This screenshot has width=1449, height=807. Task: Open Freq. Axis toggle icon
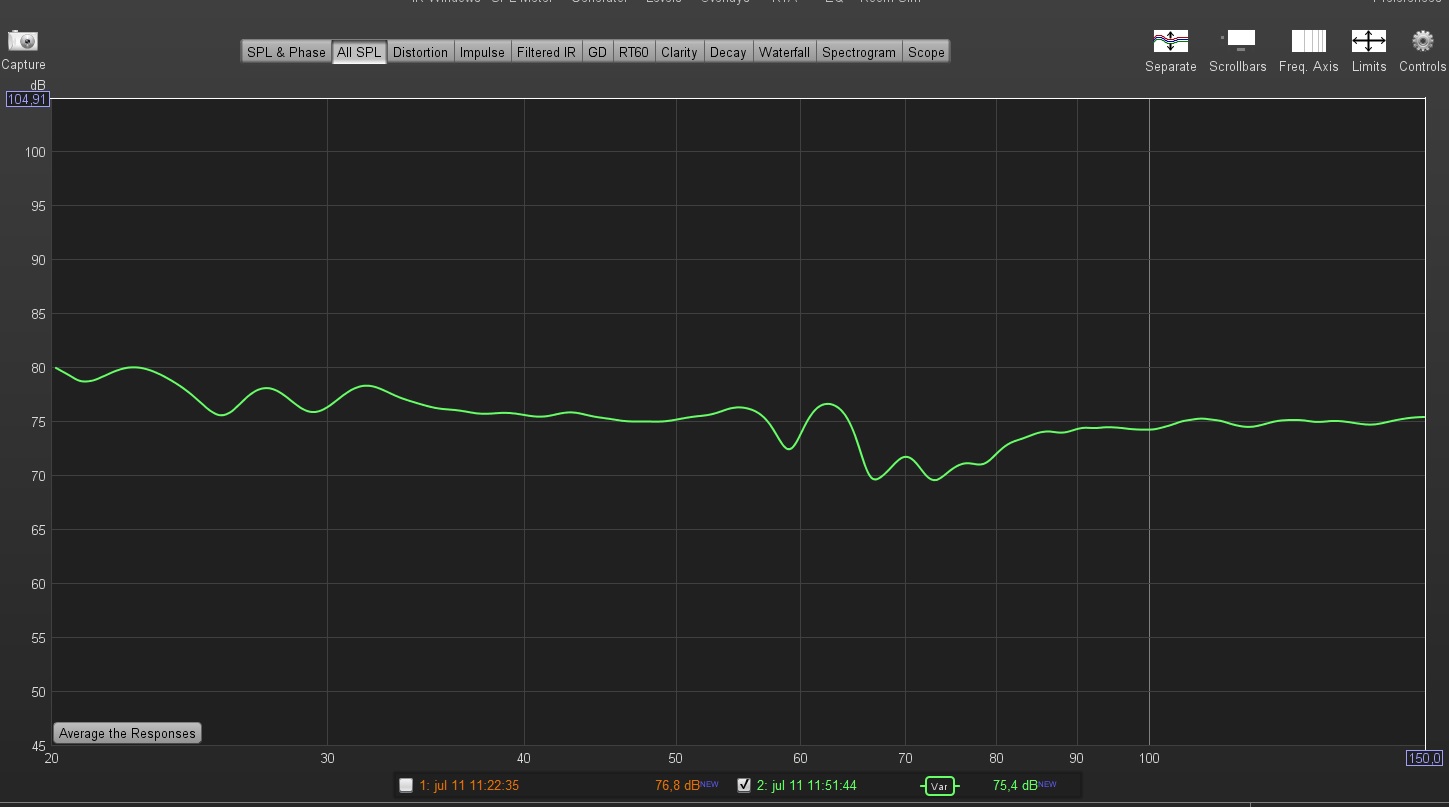click(1308, 41)
